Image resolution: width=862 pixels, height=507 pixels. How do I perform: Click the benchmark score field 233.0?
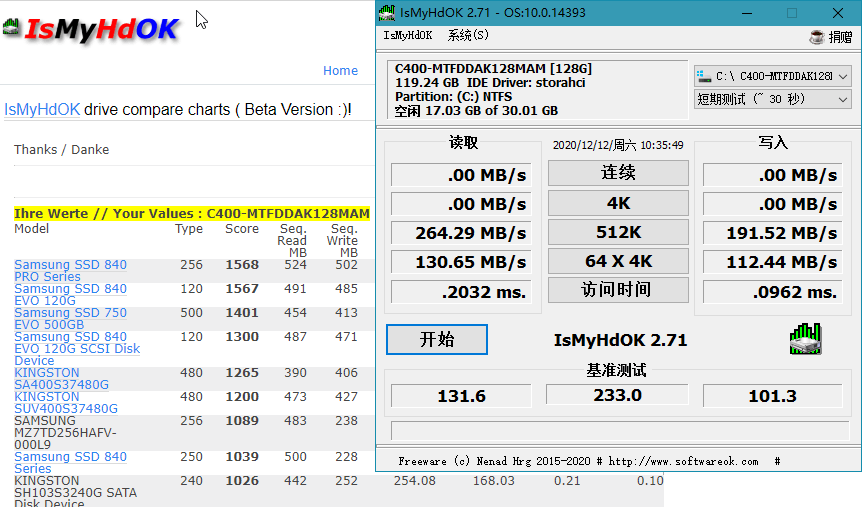[x=617, y=395]
